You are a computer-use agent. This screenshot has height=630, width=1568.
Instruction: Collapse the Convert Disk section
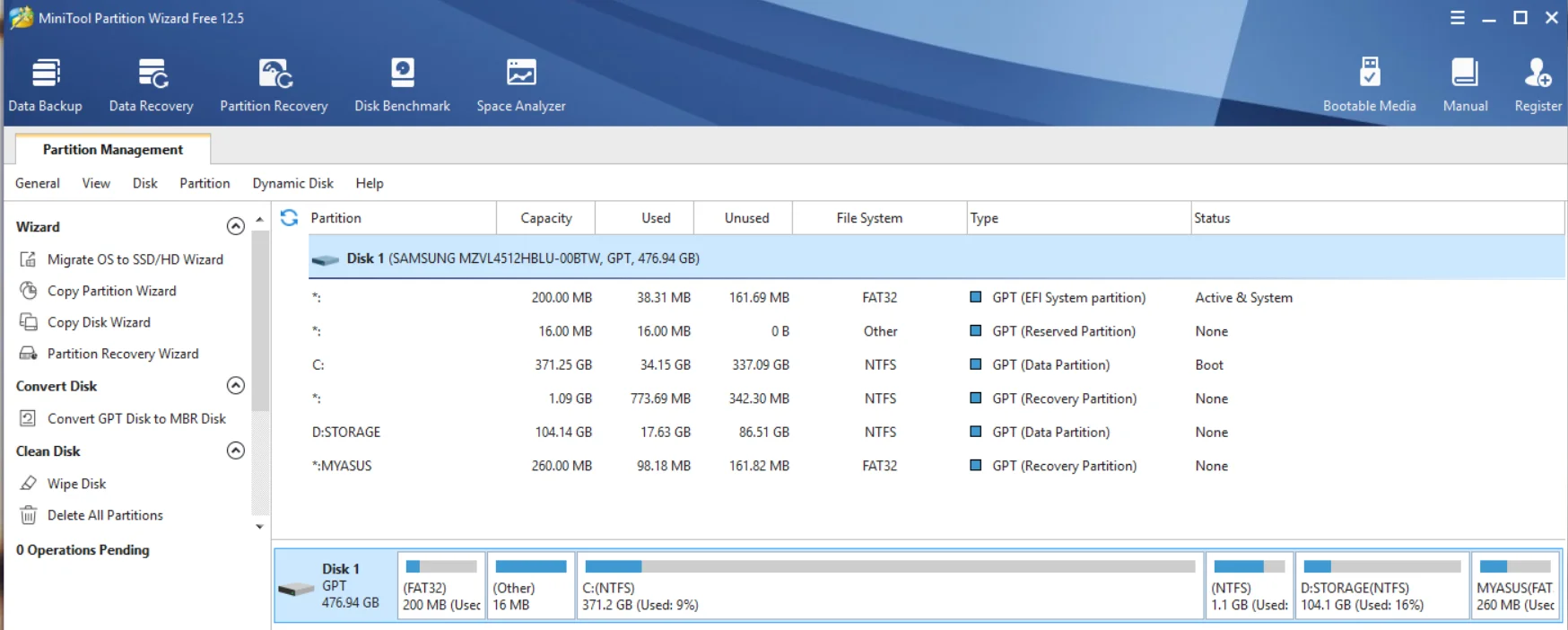click(236, 385)
